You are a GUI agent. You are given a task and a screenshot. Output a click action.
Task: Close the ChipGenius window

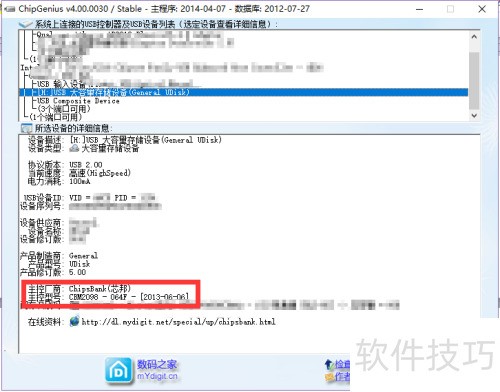(482, 9)
